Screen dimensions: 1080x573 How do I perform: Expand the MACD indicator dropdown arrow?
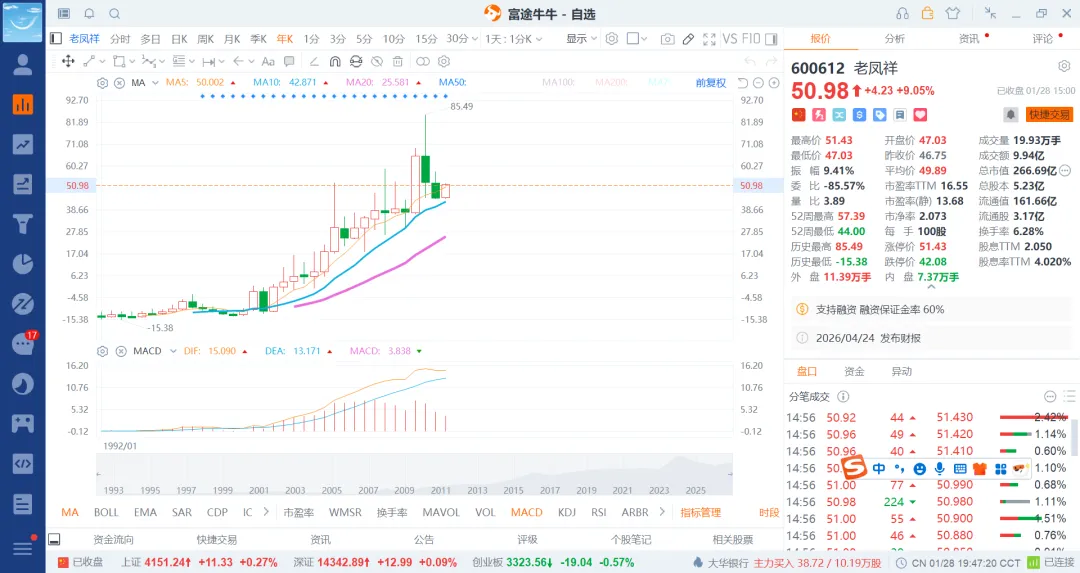[x=173, y=351]
